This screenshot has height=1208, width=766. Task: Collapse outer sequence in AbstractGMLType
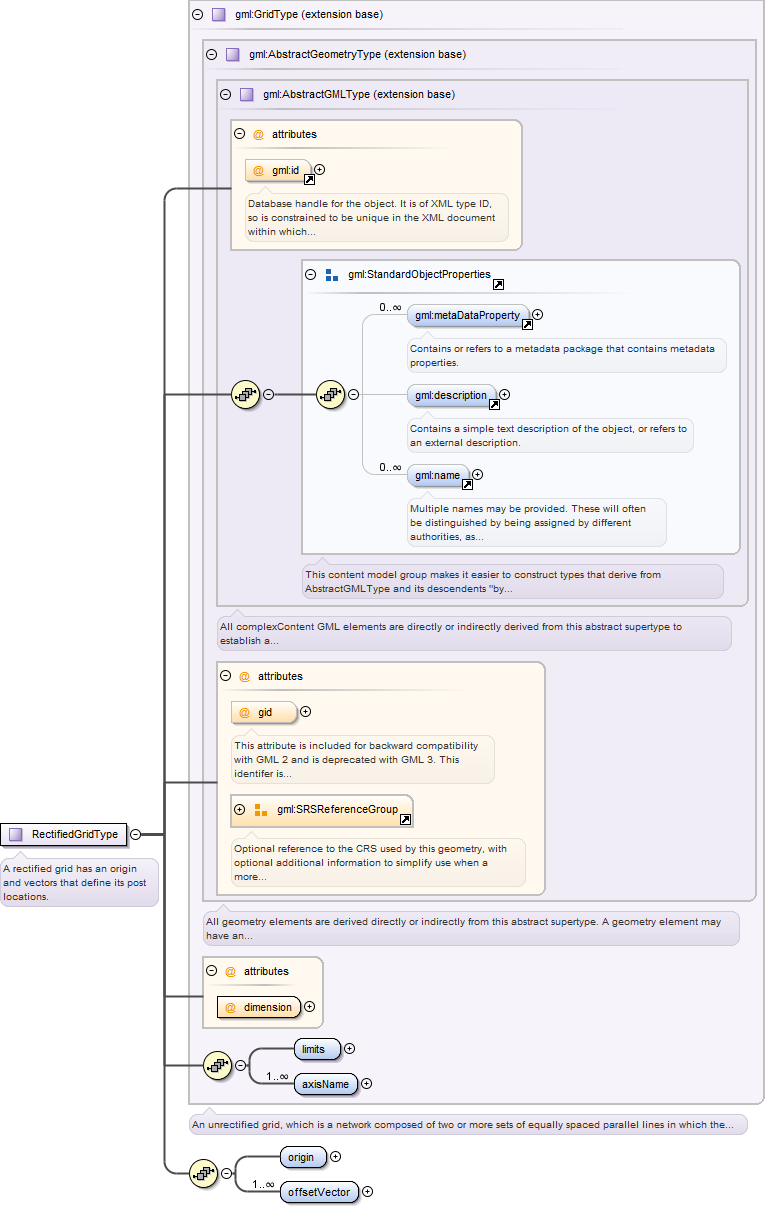[x=269, y=394]
